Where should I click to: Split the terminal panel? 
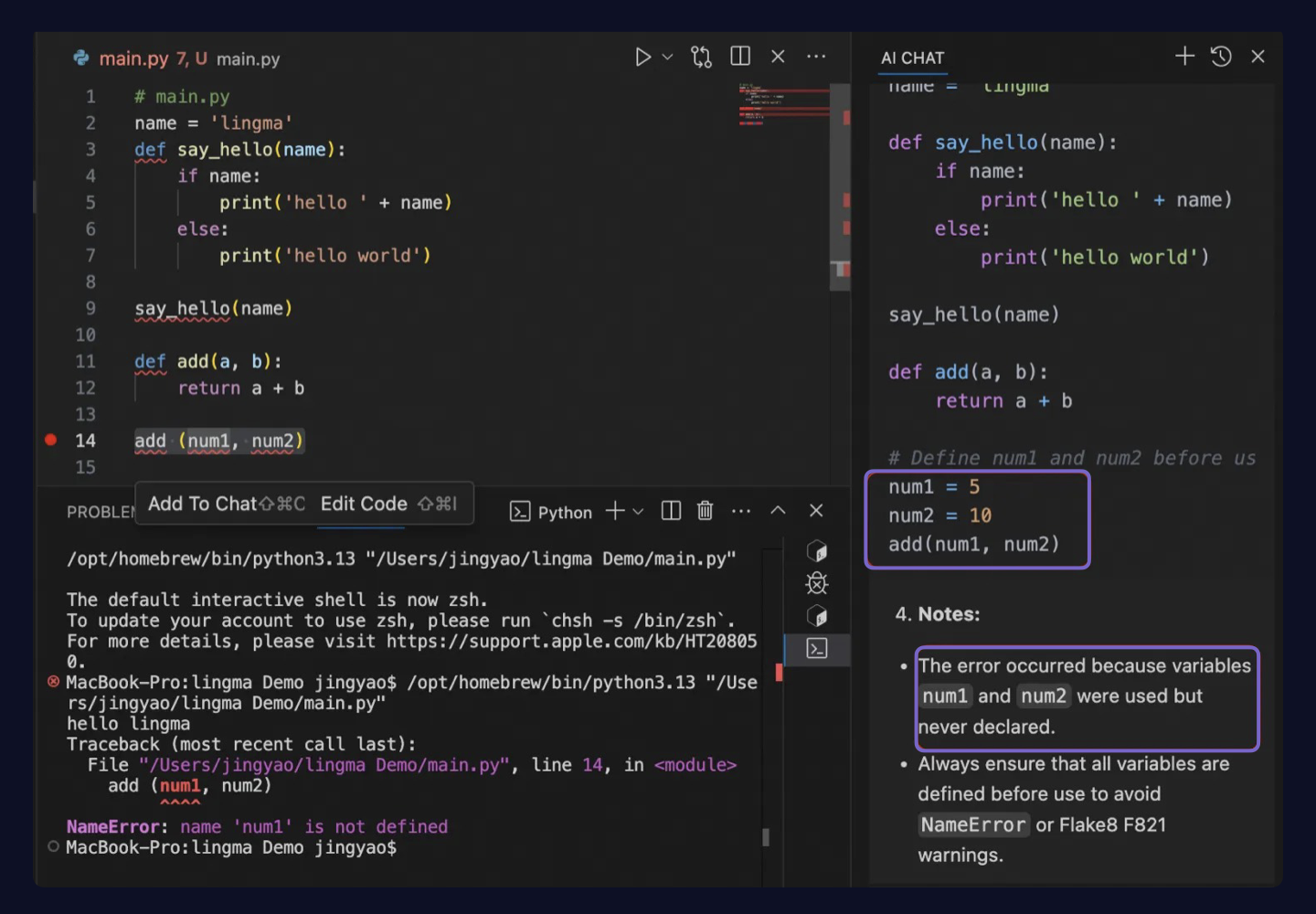click(670, 511)
